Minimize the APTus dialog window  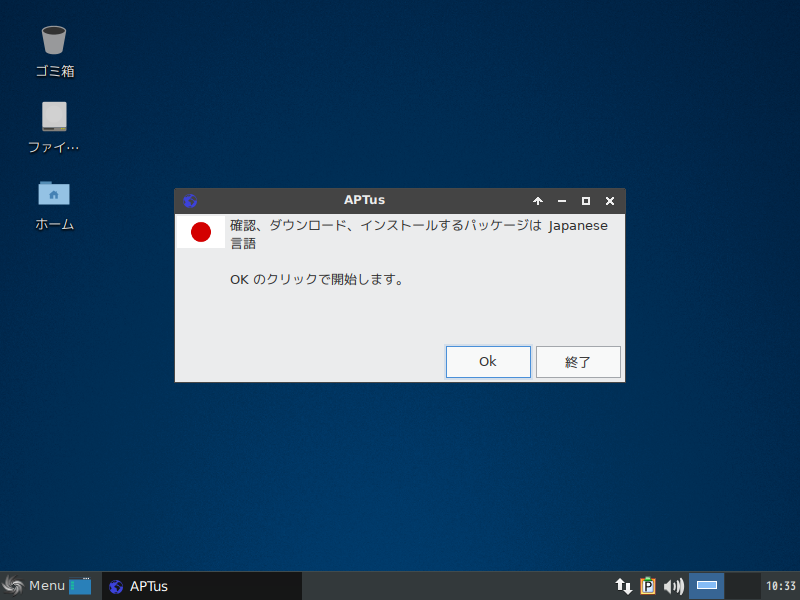(562, 201)
